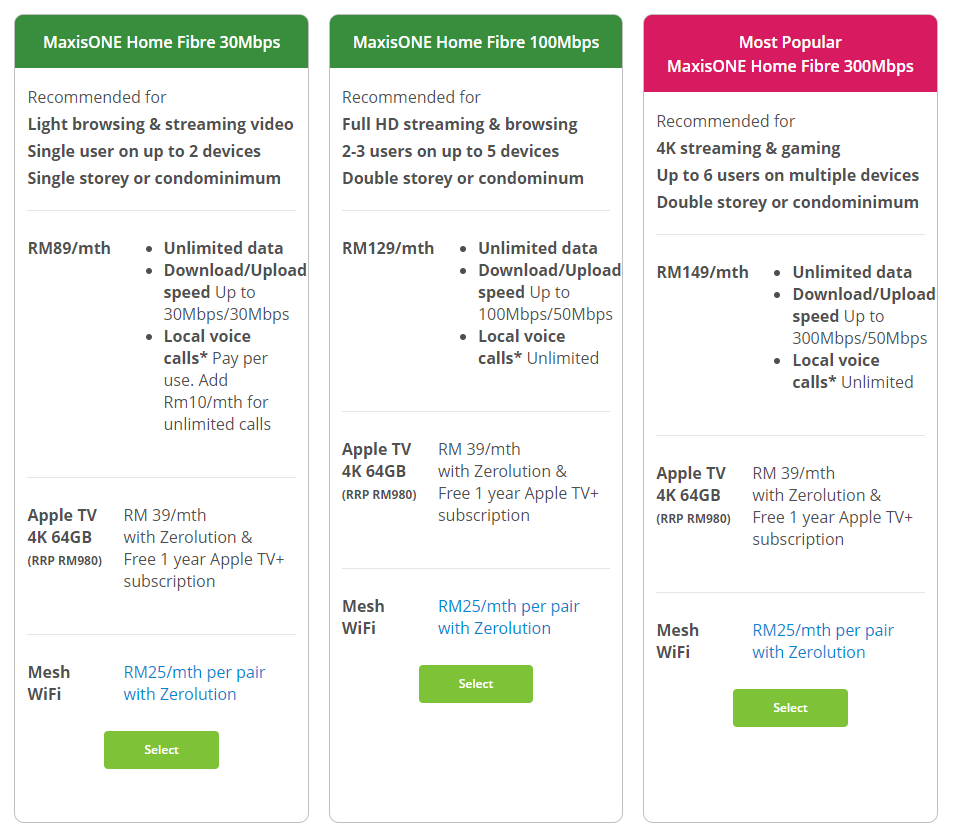Open Mesh WiFi Zerolution link in 100Mbps plan
The height and width of the screenshot is (835, 954).
click(508, 617)
